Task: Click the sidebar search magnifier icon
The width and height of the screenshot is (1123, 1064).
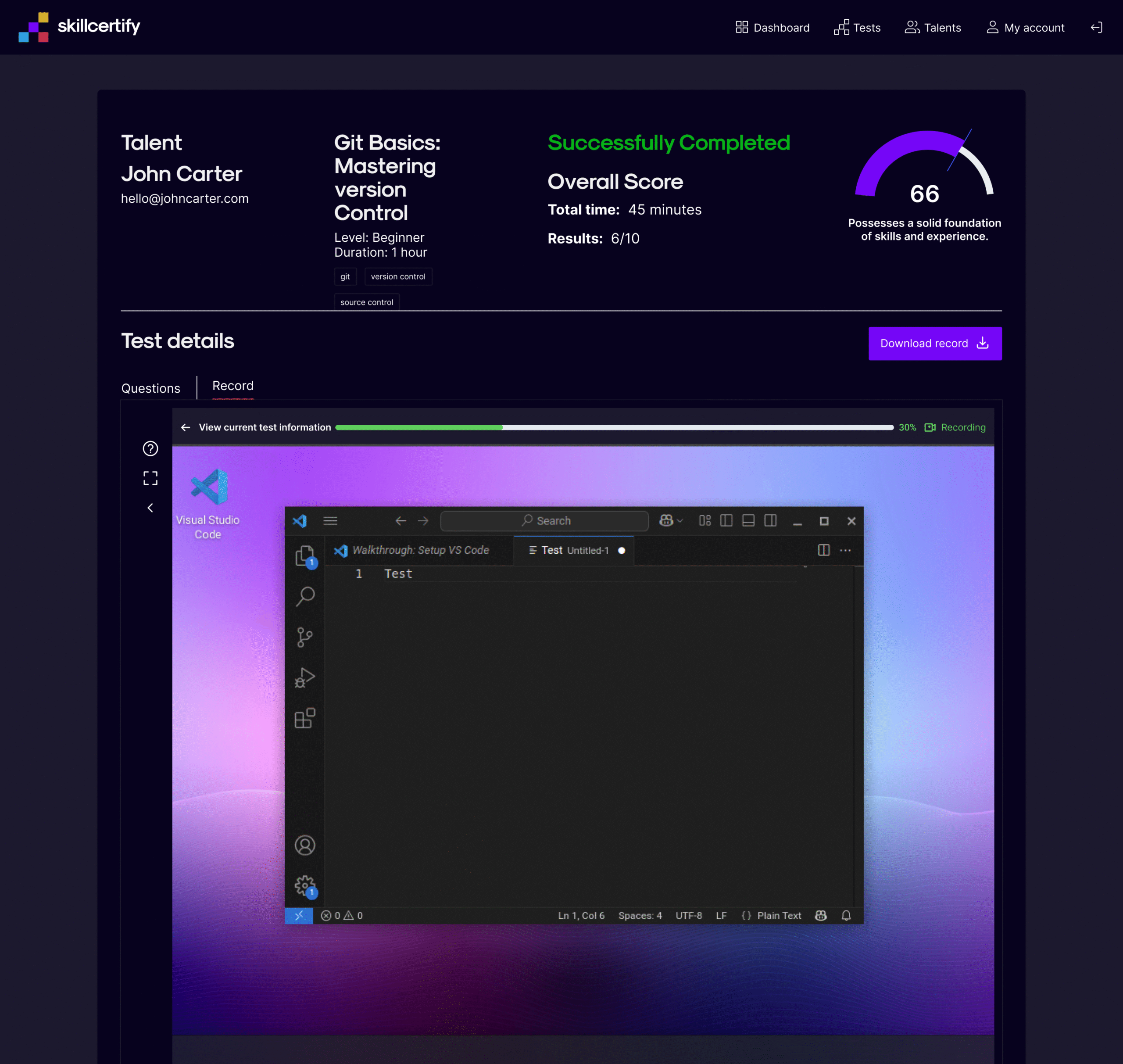Action: click(304, 596)
